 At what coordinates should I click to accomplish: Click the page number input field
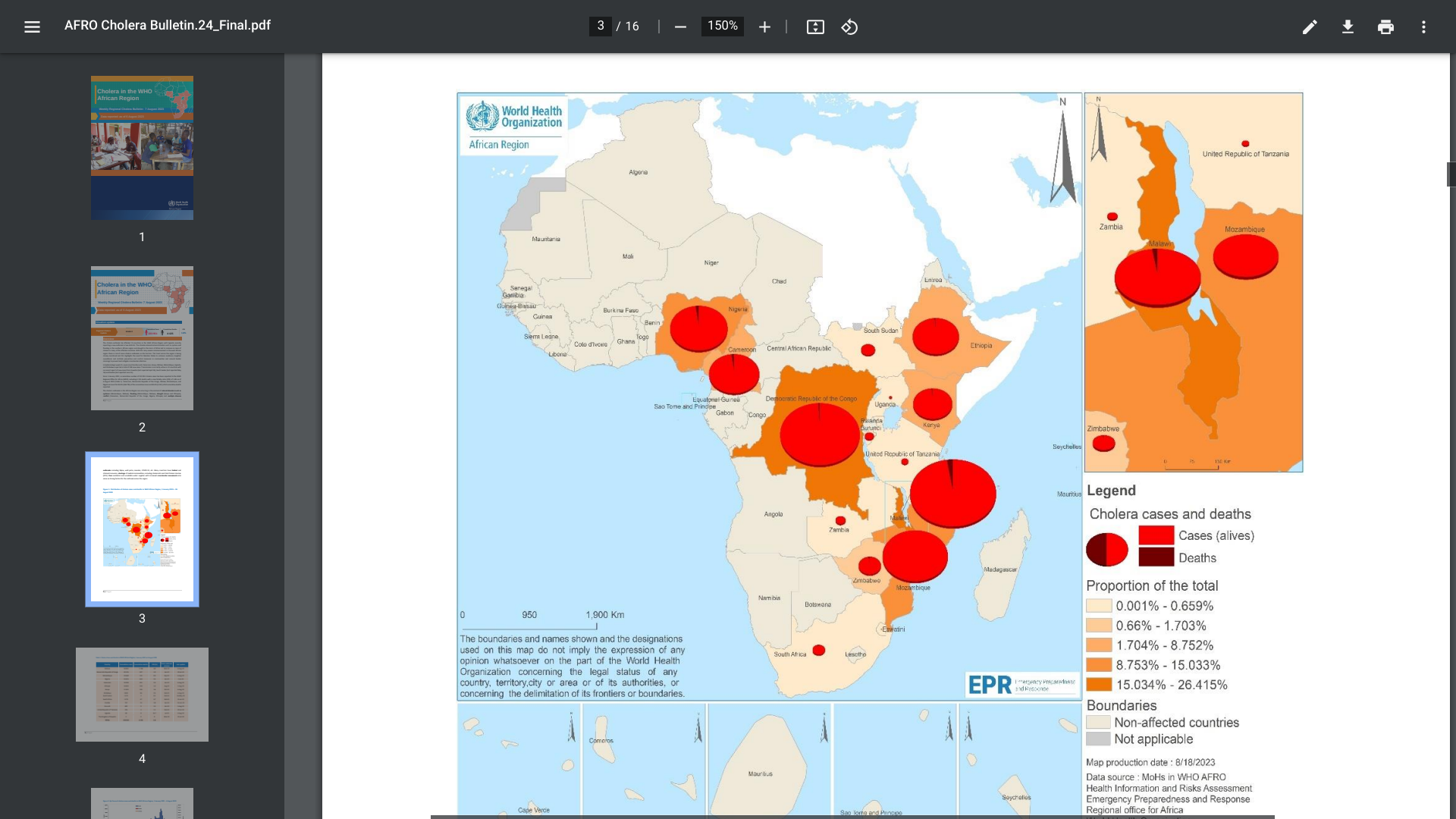click(600, 27)
